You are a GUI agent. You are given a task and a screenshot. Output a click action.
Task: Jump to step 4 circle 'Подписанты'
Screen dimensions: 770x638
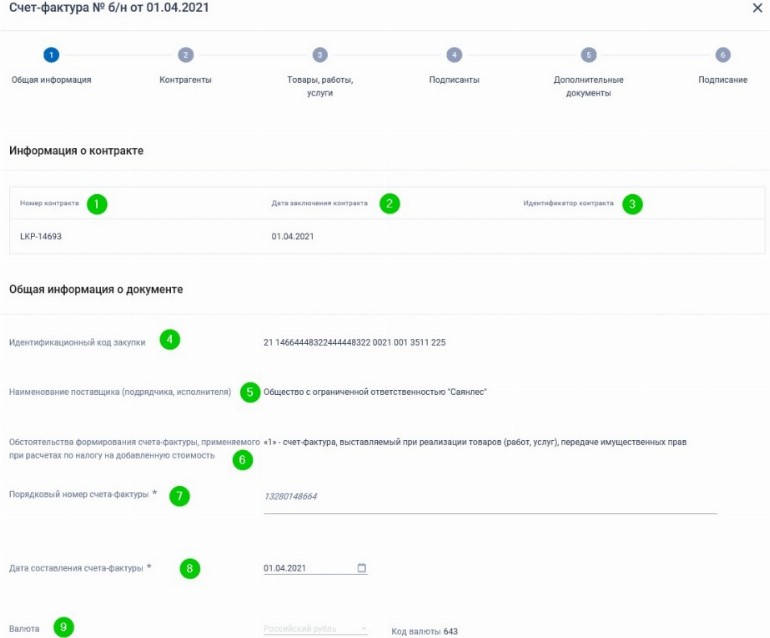click(x=454, y=55)
